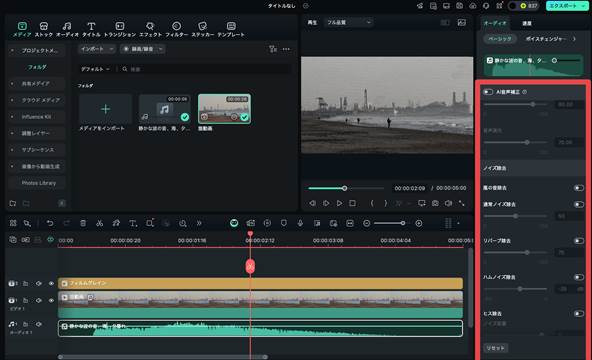Click the trash delete icon in timeline toolbar
This screenshot has height=360, width=592.
[83, 223]
